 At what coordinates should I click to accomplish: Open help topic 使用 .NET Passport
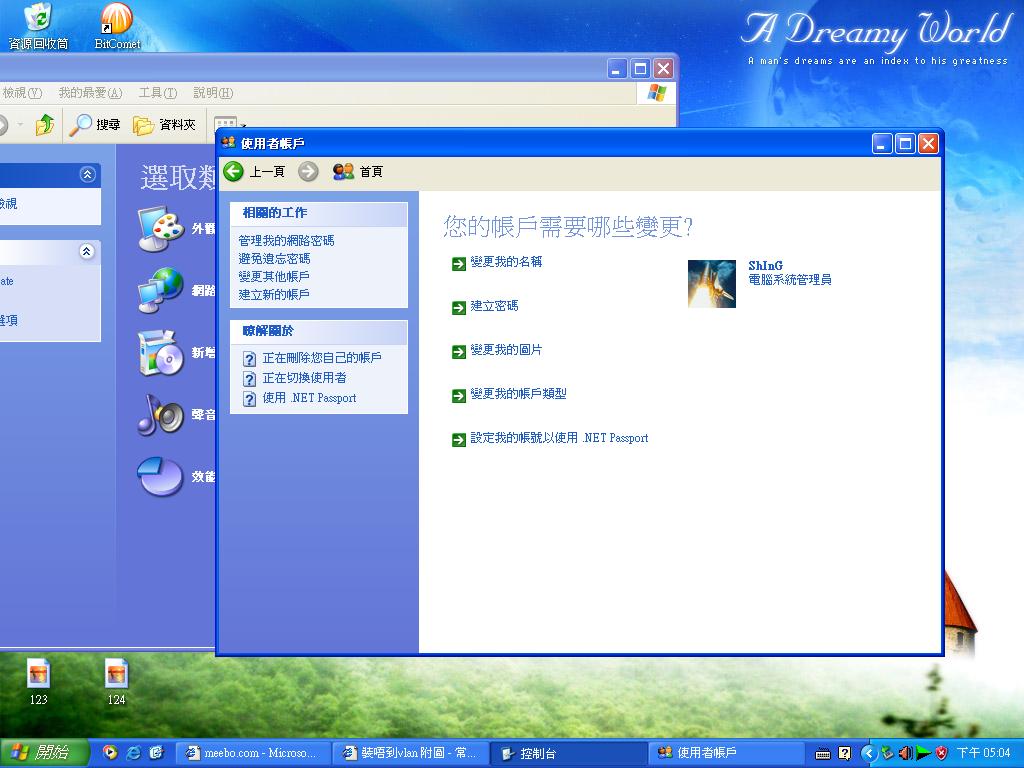310,398
